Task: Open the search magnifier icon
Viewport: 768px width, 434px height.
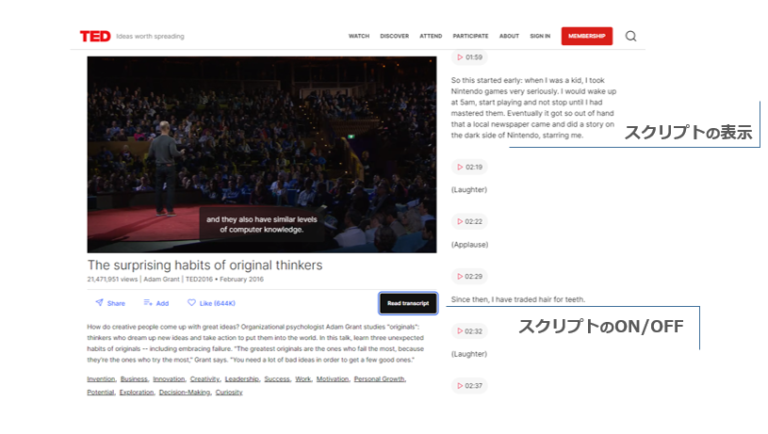Action: click(x=631, y=36)
